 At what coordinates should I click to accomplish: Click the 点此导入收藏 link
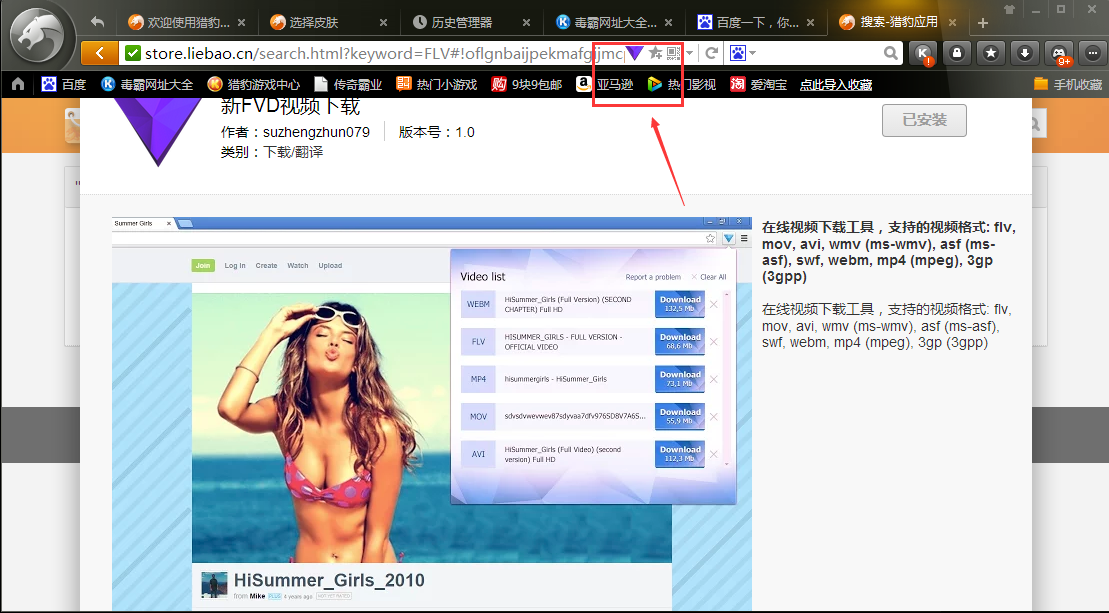tap(836, 85)
